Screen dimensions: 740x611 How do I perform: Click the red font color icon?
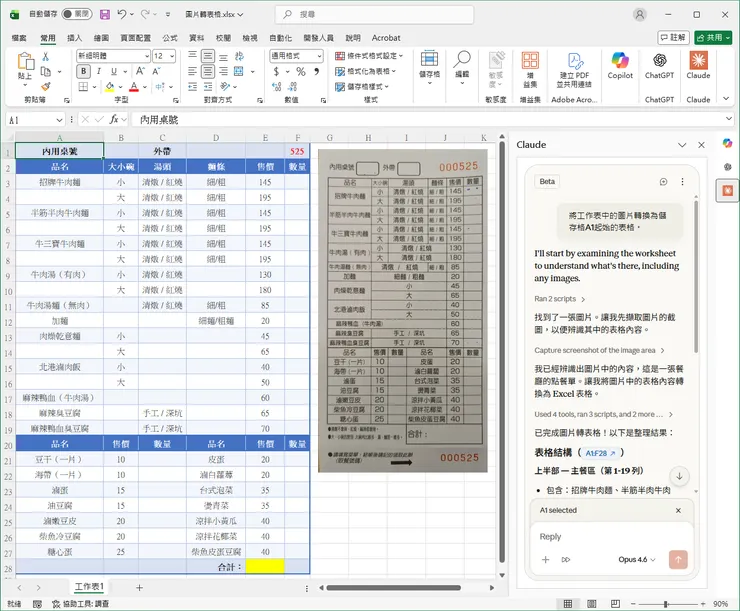point(134,87)
